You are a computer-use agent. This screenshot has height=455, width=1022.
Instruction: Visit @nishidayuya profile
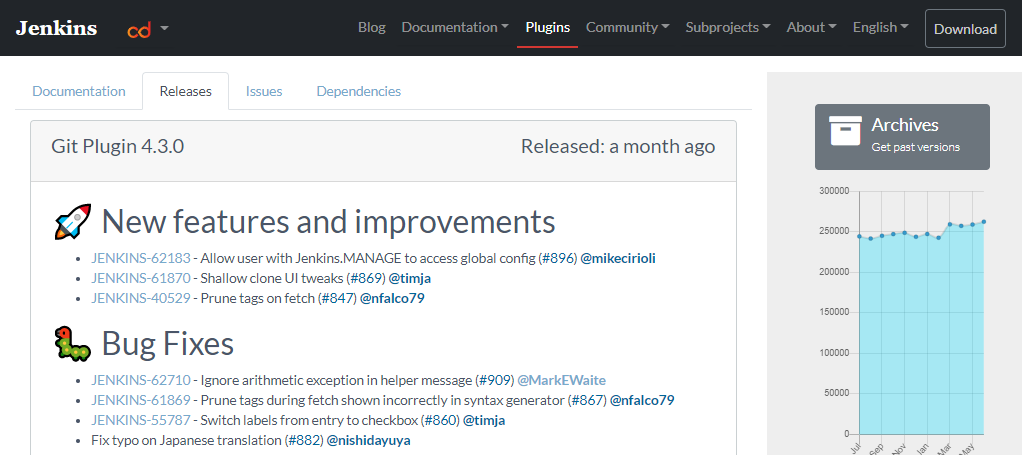click(x=368, y=441)
